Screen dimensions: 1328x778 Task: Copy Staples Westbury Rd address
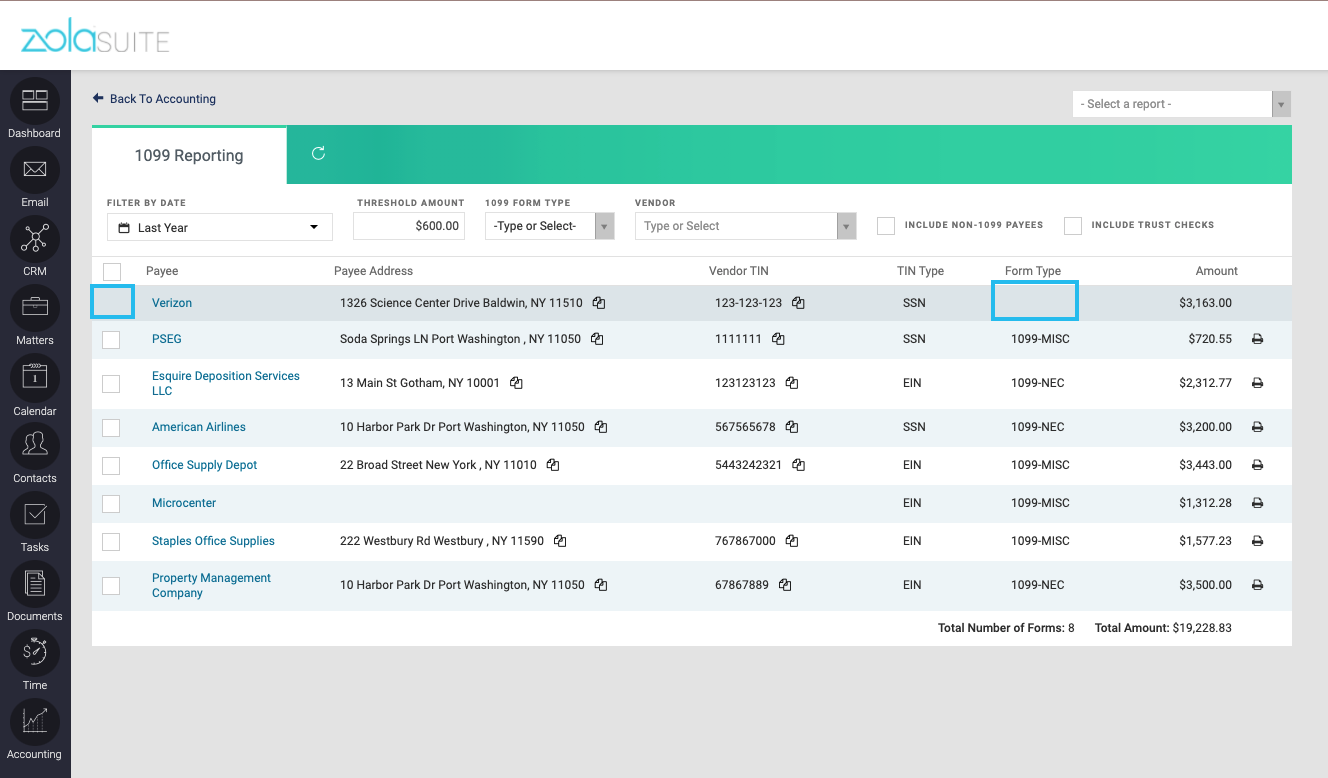point(560,541)
